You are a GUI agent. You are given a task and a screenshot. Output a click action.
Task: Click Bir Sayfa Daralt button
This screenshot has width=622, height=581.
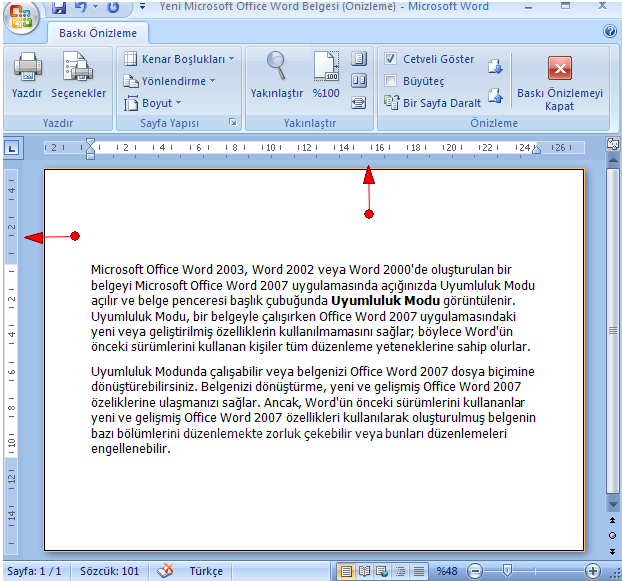432,103
